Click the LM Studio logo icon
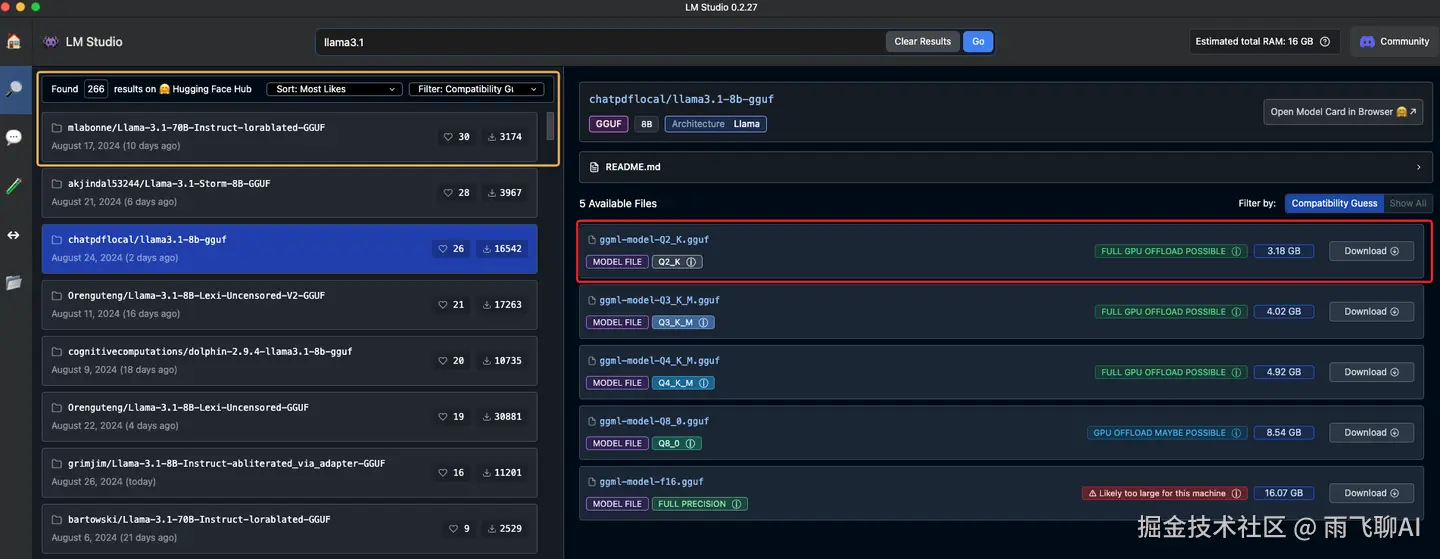Screen dimensions: 1440x559 coord(51,42)
